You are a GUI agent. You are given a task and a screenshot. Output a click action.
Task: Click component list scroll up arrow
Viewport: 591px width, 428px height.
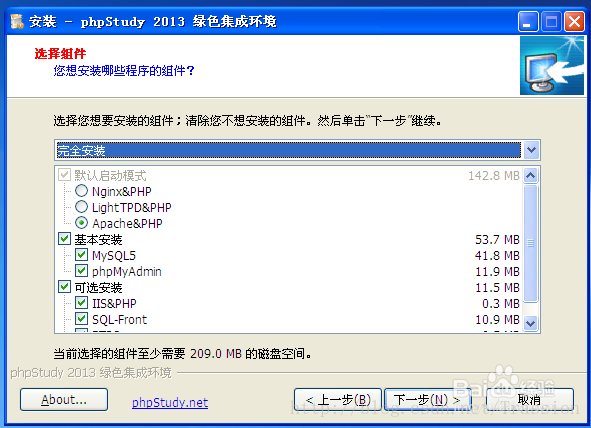coord(531,175)
